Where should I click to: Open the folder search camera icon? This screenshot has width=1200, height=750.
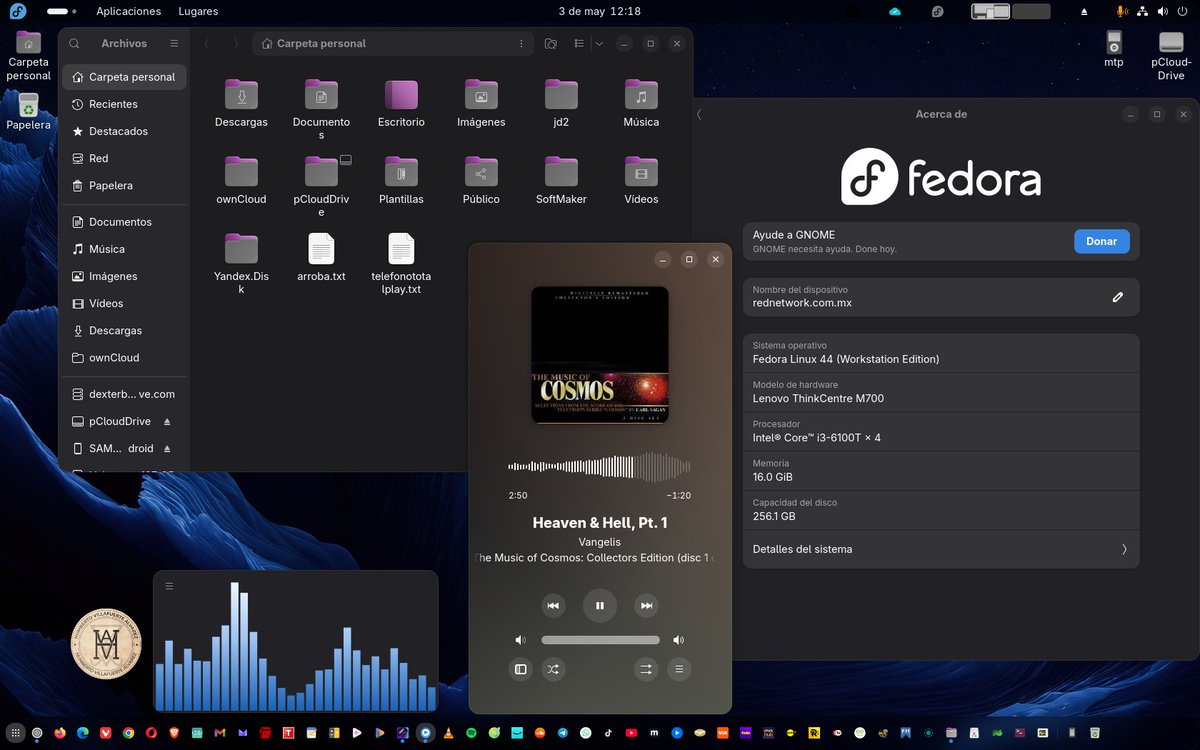[x=550, y=43]
